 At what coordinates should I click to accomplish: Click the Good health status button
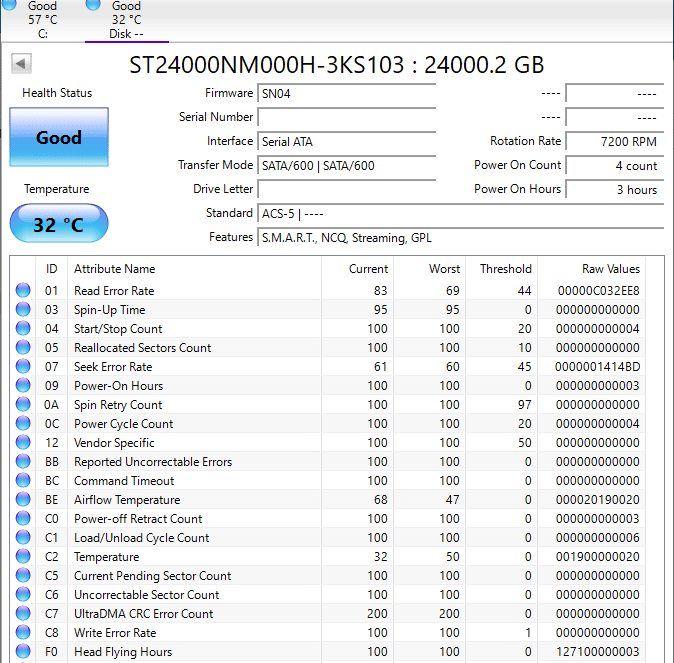59,137
